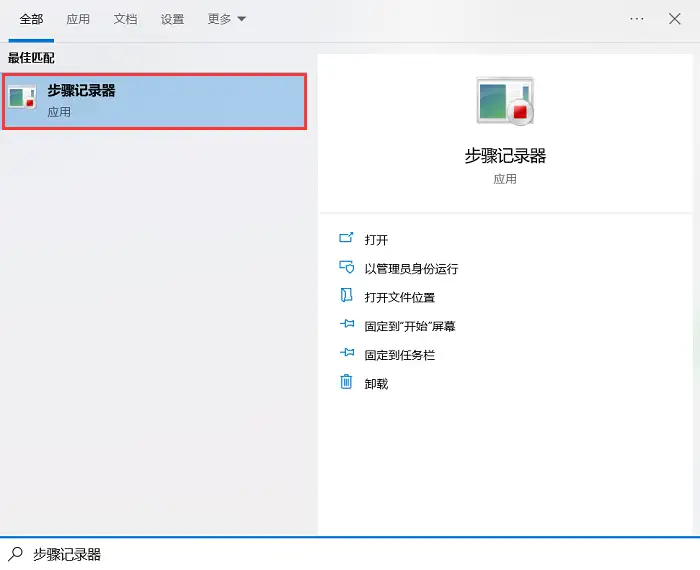
Task: Close the search panel
Action: click(x=675, y=19)
